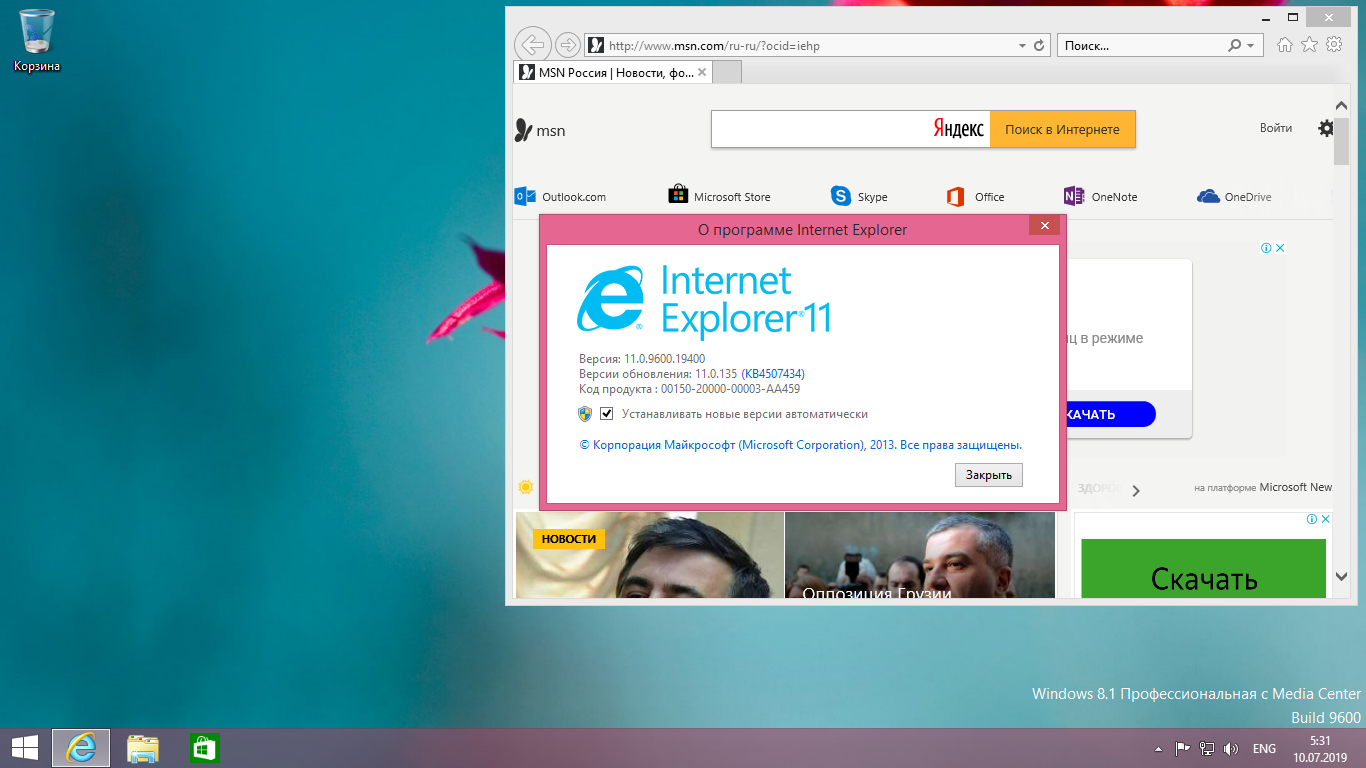Click the Home icon in IE

pyautogui.click(x=1285, y=45)
